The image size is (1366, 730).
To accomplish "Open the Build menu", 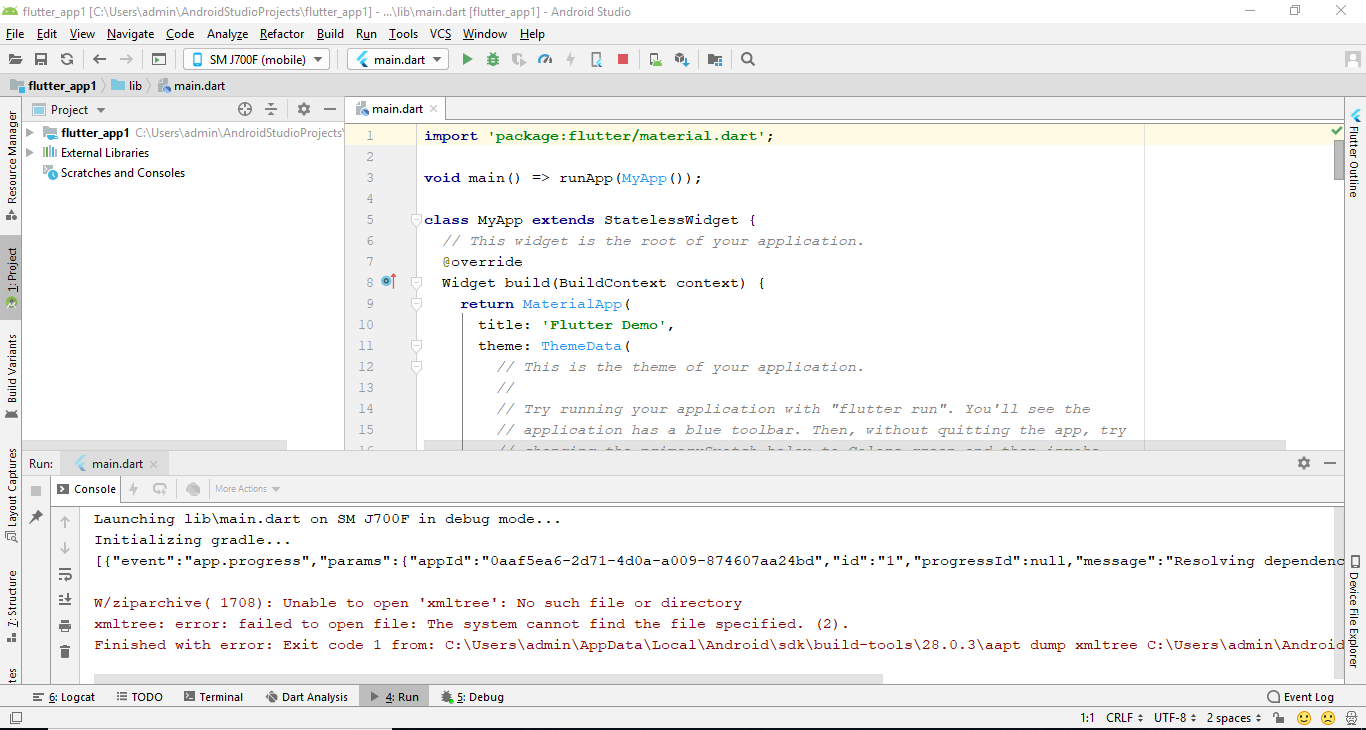I will pos(330,34).
